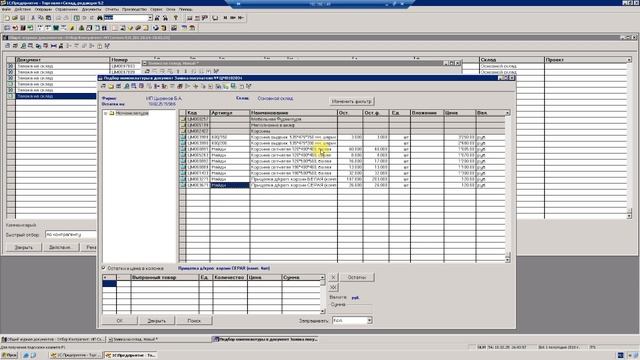Click down arrow of selected goods scrollbar
Screen dimensions: 640x360
(322, 311)
